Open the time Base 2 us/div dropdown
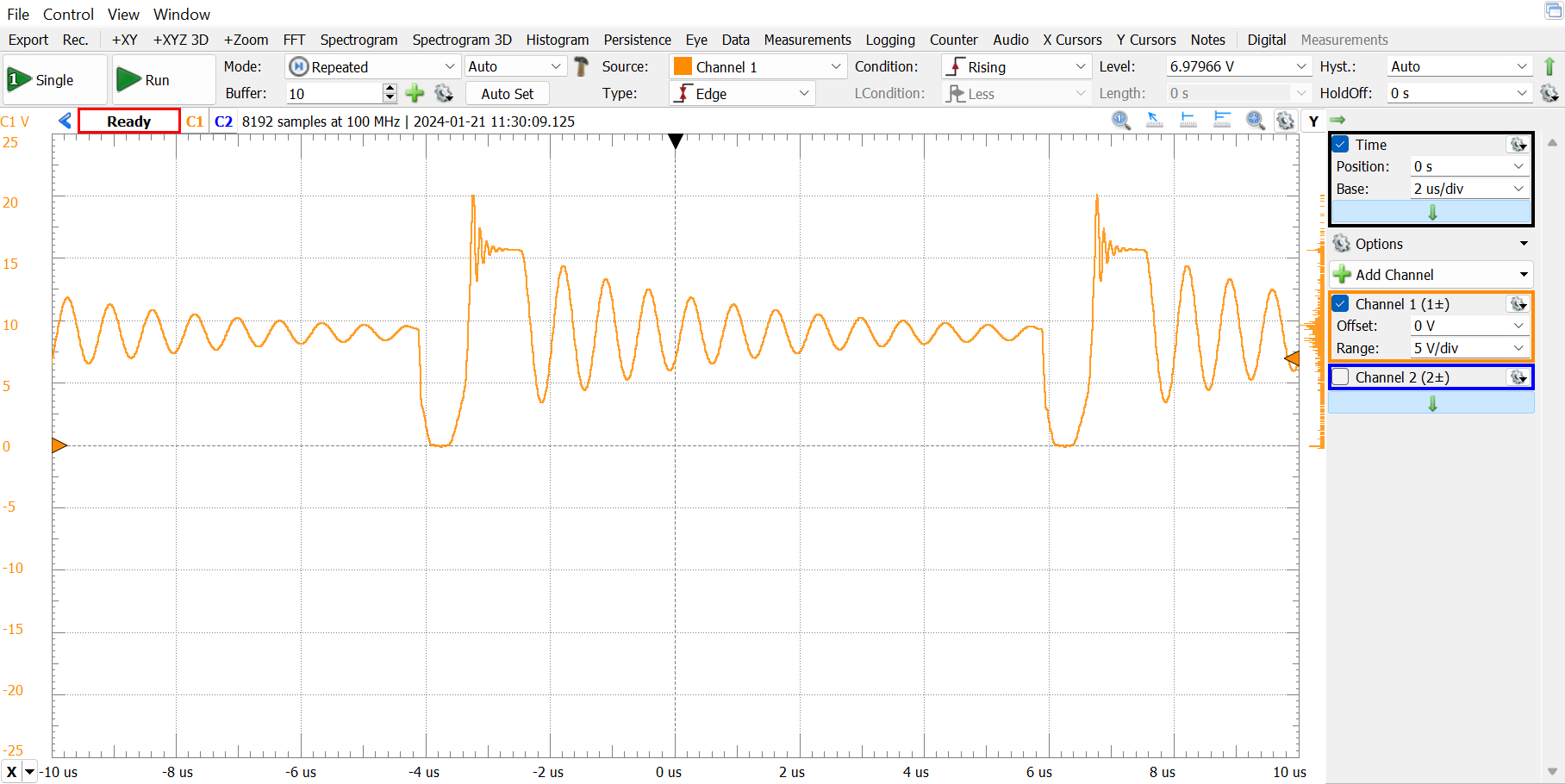 pyautogui.click(x=1469, y=189)
